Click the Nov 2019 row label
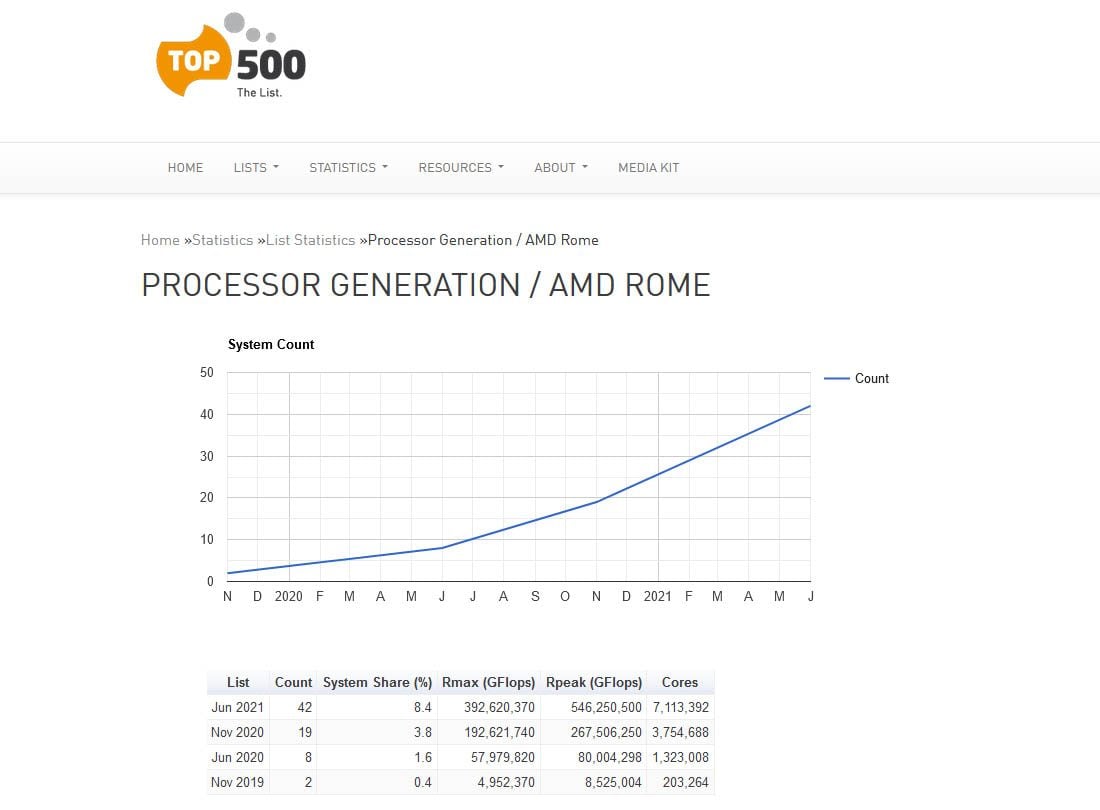The width and height of the screenshot is (1100, 810). (x=237, y=782)
